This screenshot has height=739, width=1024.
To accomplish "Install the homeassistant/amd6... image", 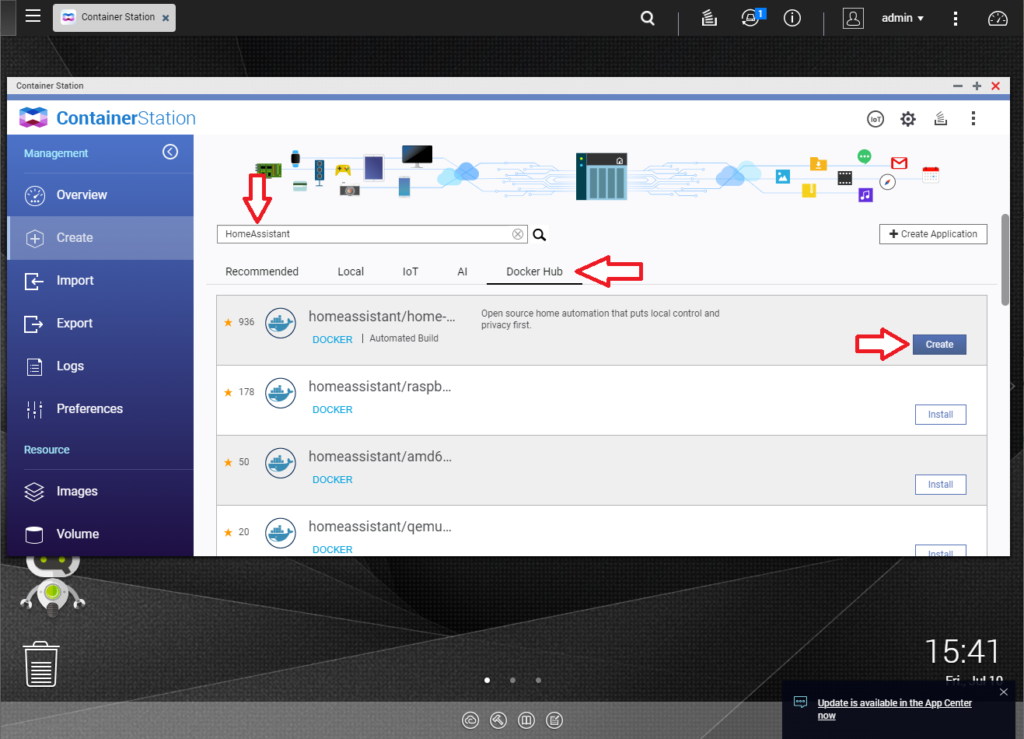I will pyautogui.click(x=940, y=484).
